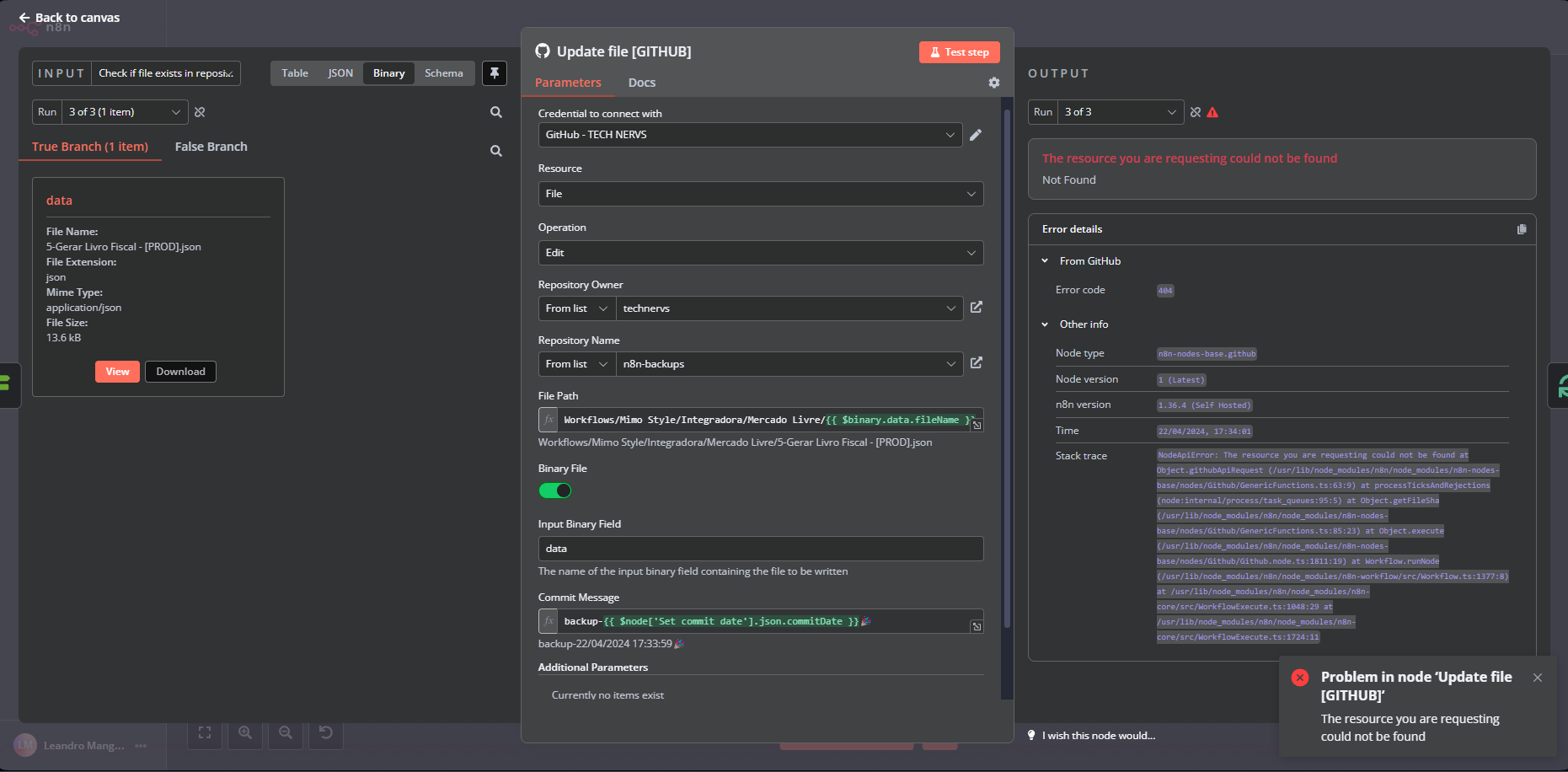Collapse Other info error section
1568x772 pixels.
pyautogui.click(x=1045, y=324)
